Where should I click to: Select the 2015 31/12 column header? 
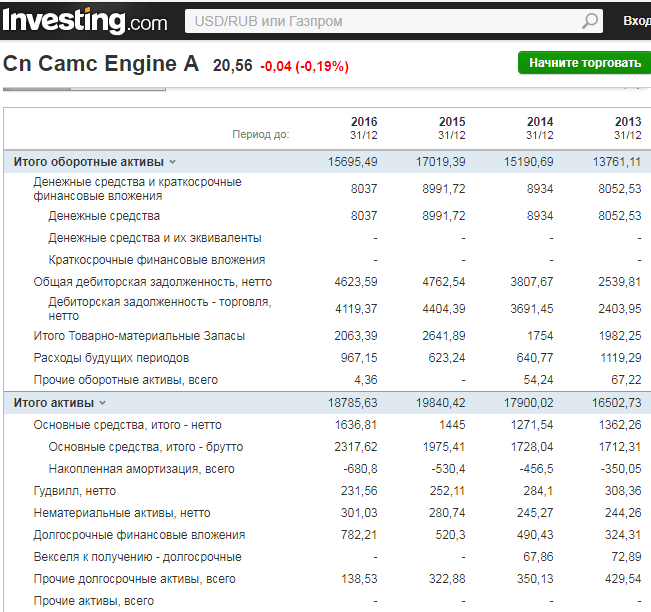tap(452, 128)
